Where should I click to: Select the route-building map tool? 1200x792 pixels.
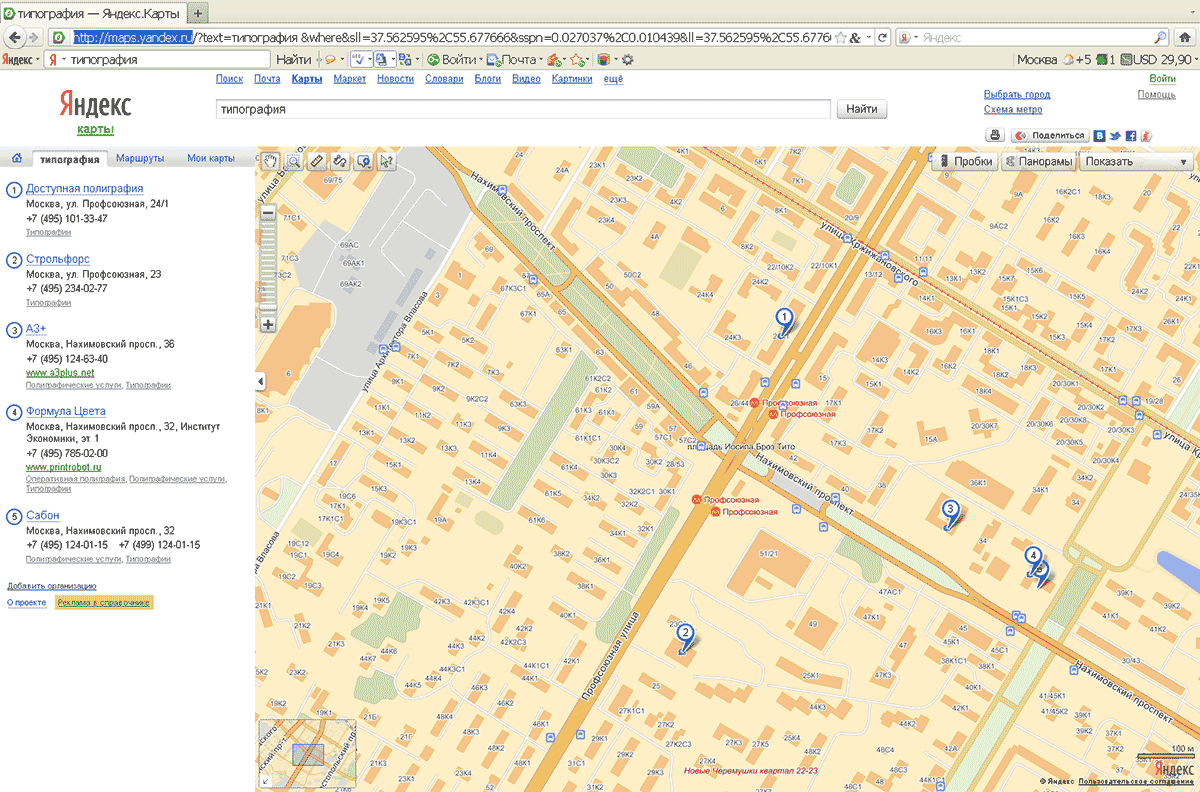tap(340, 160)
